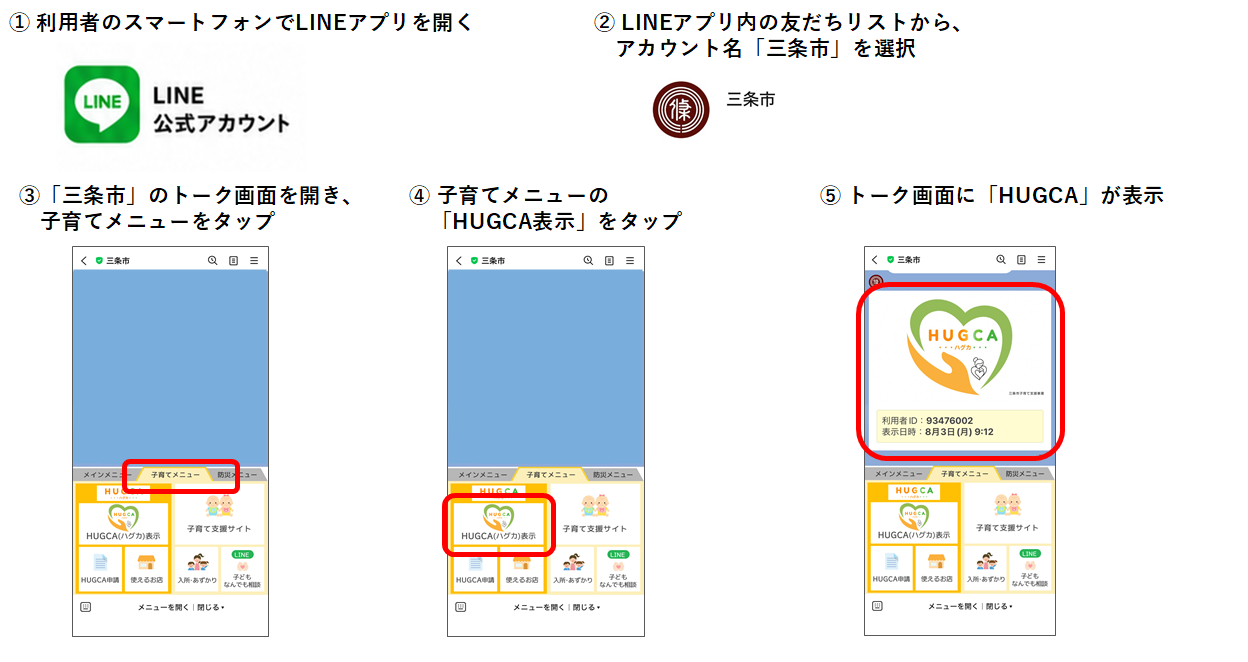The image size is (1248, 662).
Task: Open search icon in step ④ phone header
Action: coord(588,260)
